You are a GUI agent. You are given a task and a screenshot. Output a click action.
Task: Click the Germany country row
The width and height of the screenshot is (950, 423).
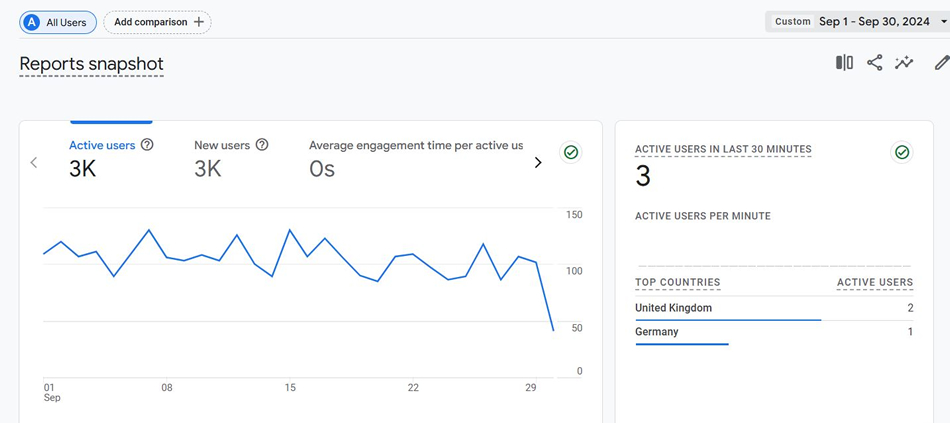[x=774, y=332]
